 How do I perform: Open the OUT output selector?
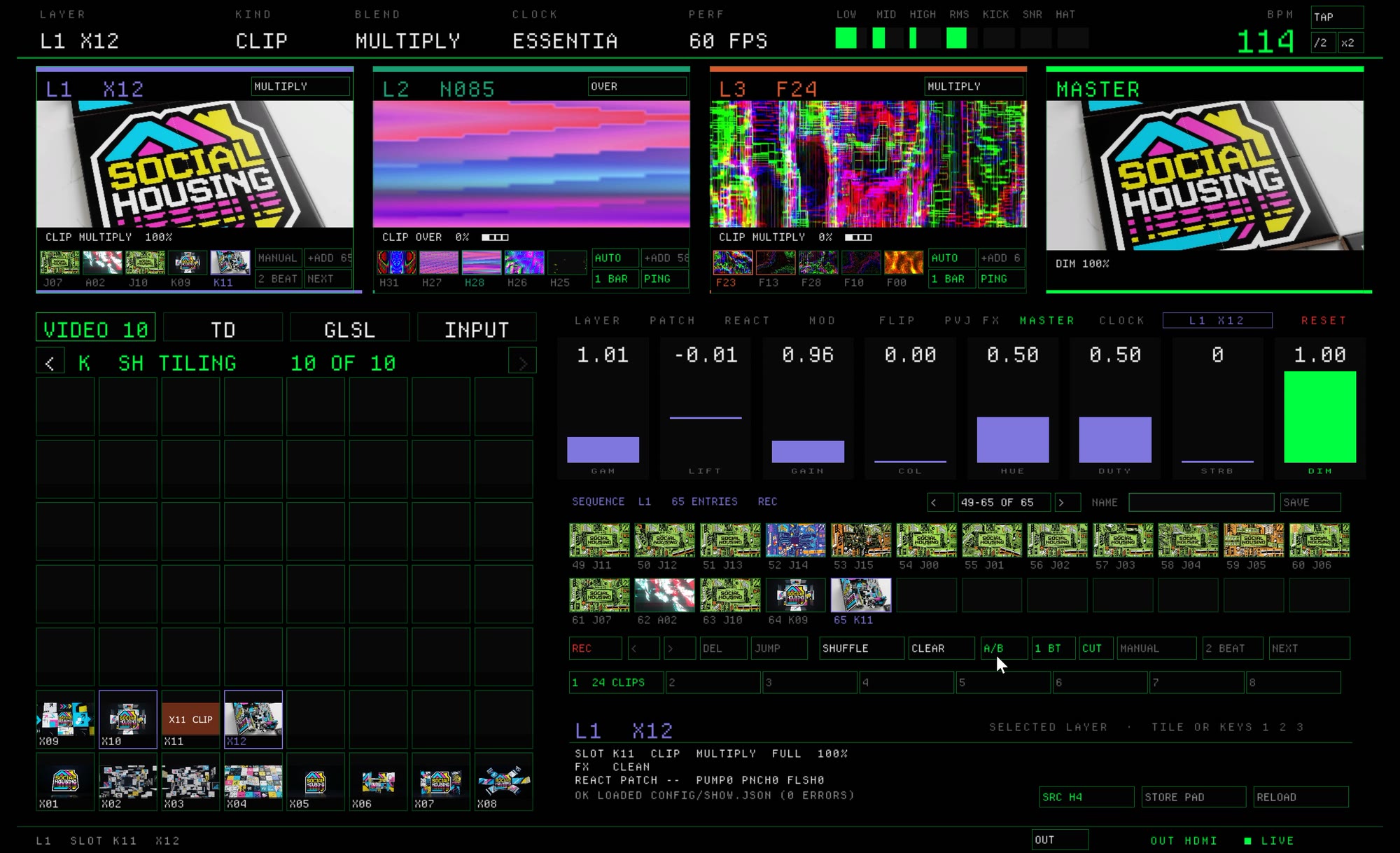tap(1060, 840)
